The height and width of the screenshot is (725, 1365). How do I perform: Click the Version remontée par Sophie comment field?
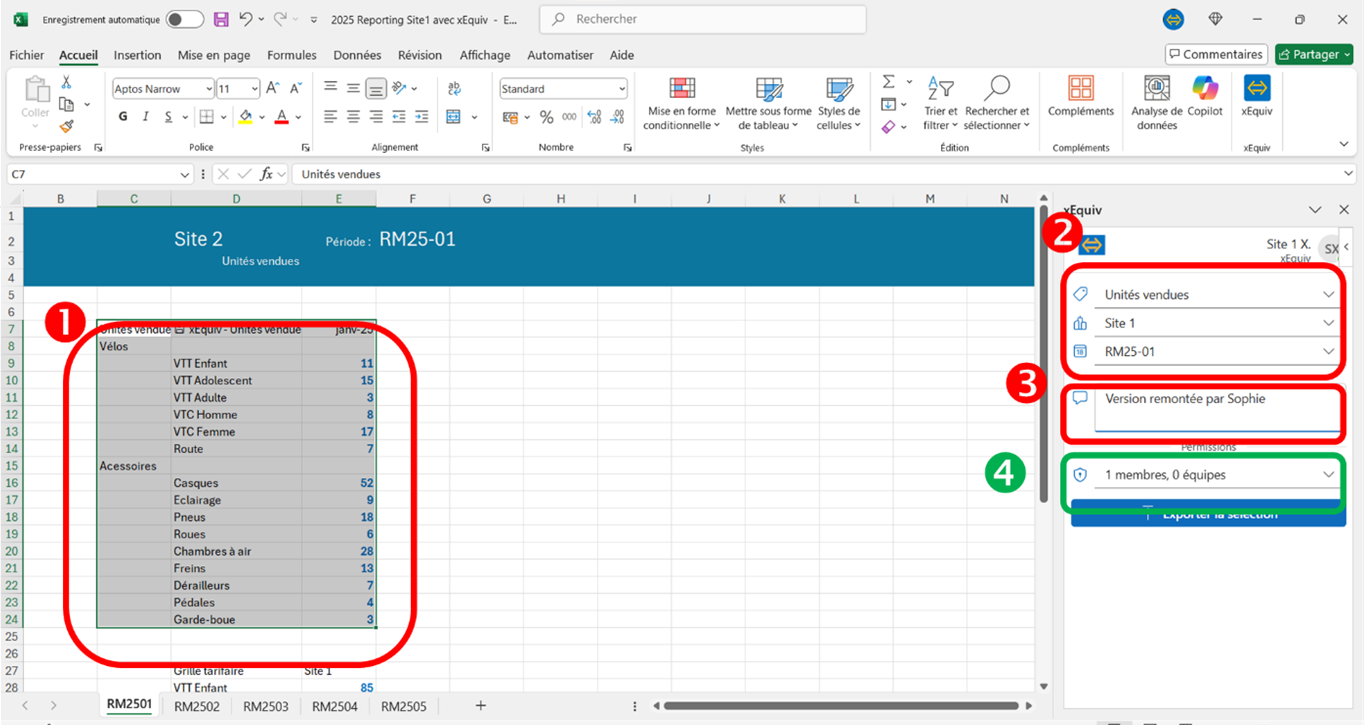click(x=1217, y=409)
